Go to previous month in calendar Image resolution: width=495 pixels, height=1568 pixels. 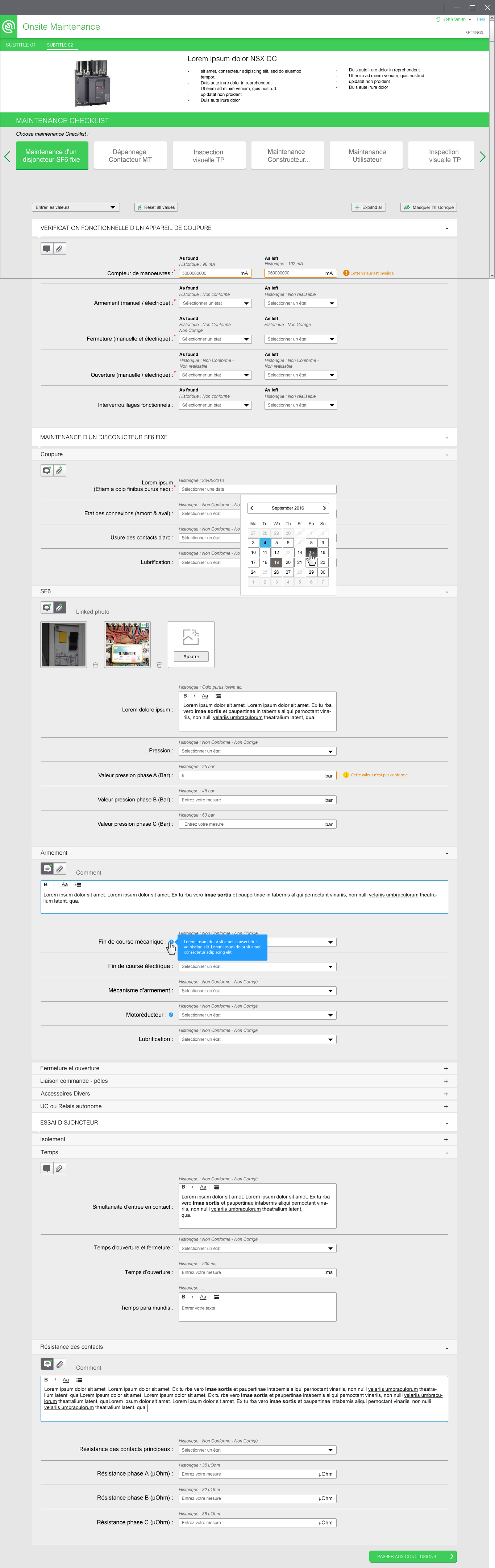coord(252,508)
